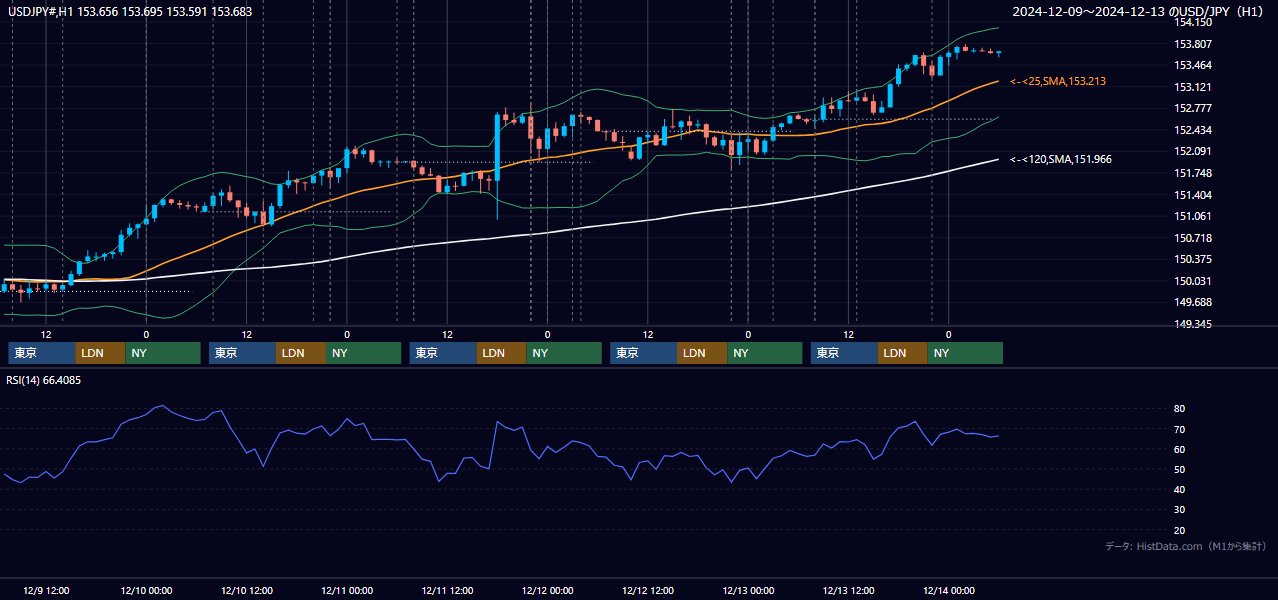Click price axis value 151.404

coord(1193,195)
